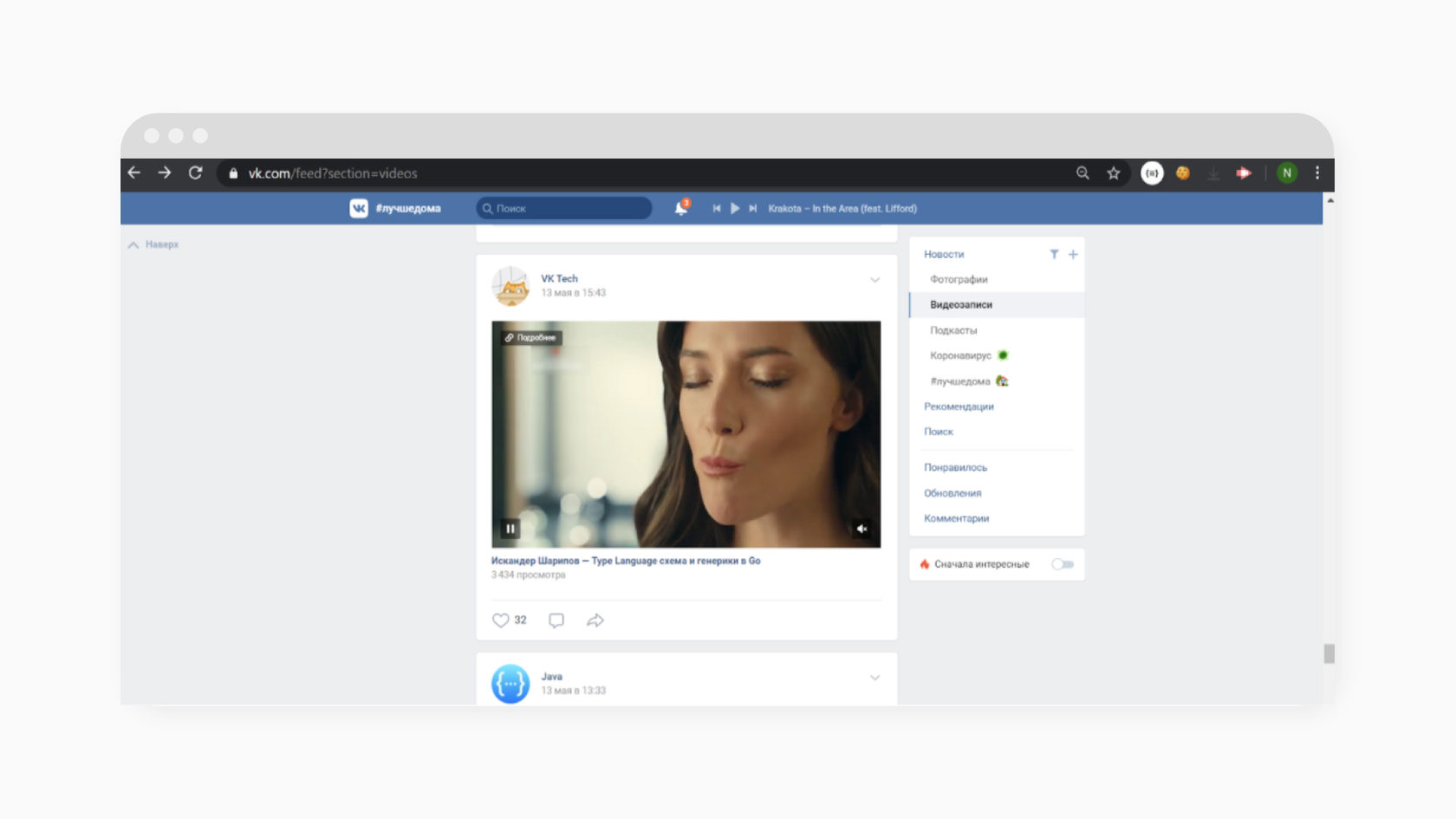
Task: Open the cookie extension icon
Action: [1183, 173]
